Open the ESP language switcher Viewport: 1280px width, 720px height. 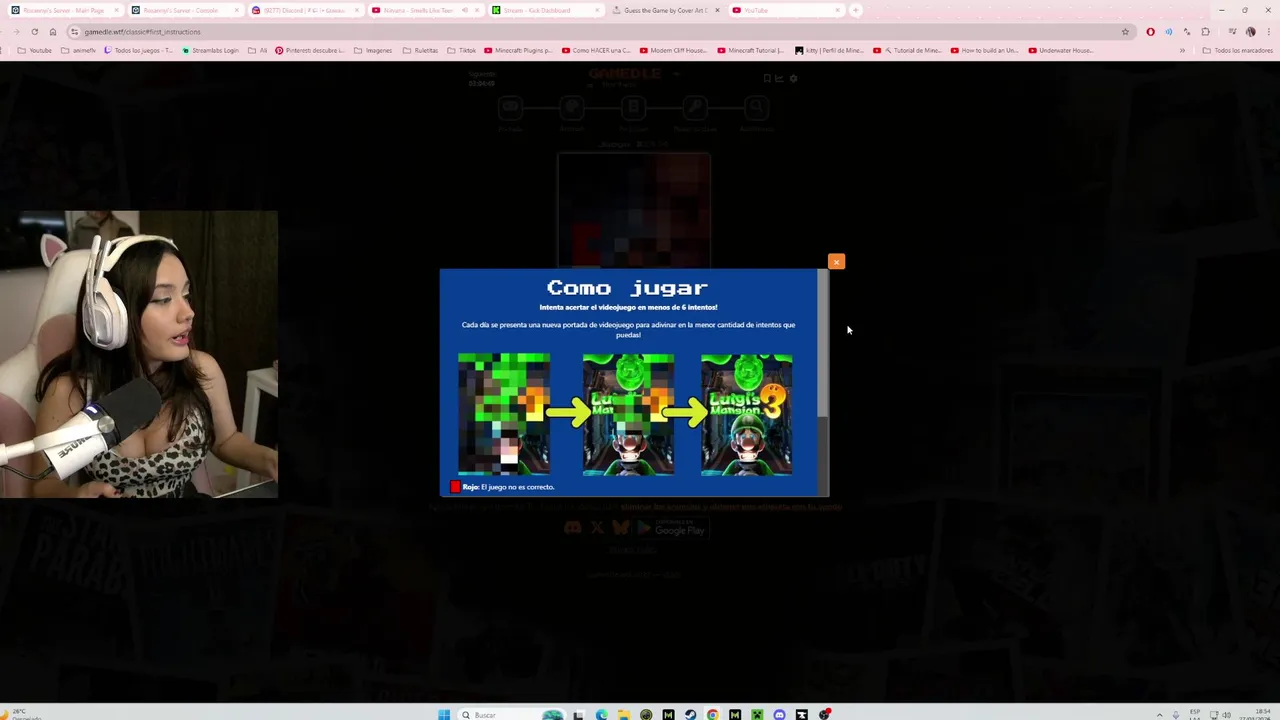coord(1194,714)
